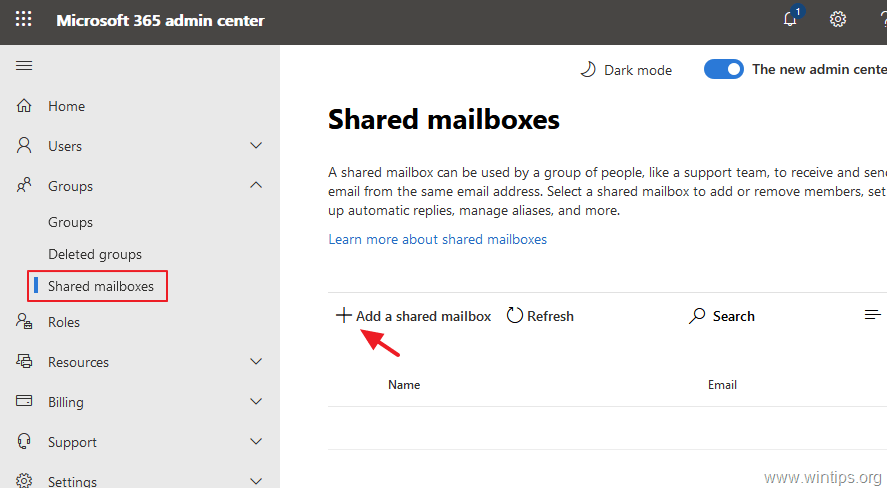887x488 pixels.
Task: Expand the Support menu chevron
Action: click(256, 442)
